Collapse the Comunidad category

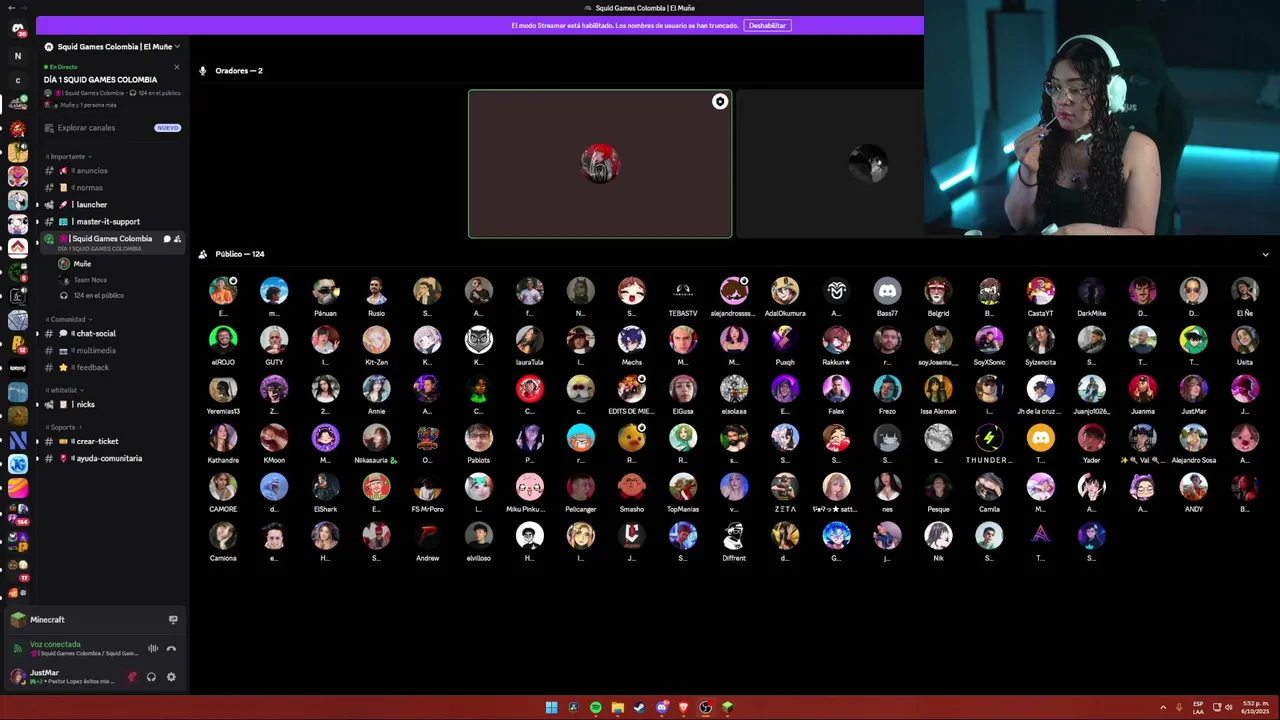point(70,319)
